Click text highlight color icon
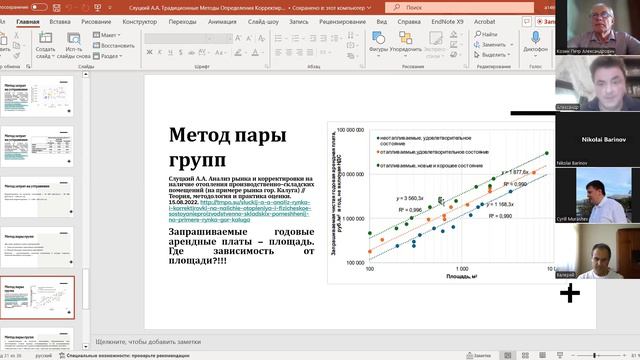 (x=238, y=52)
